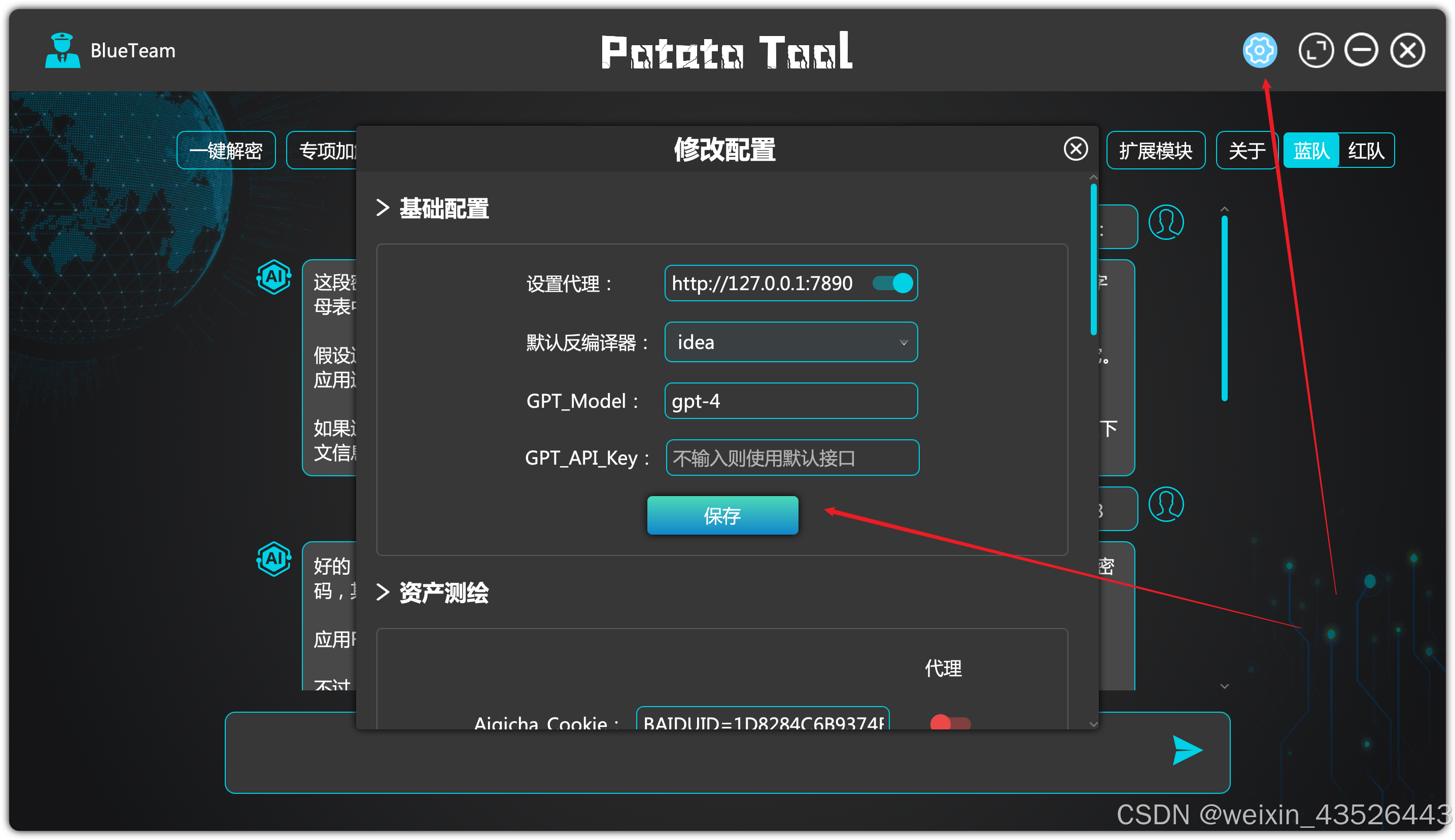The image size is (1455, 840).
Task: Click the first AI robot avatar icon
Action: [x=273, y=277]
